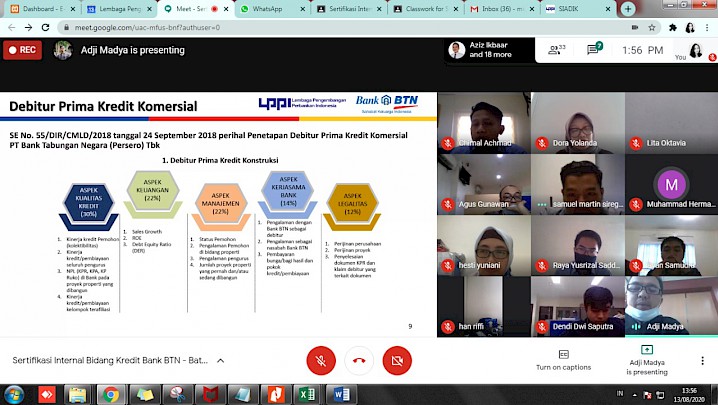Open Snipping Tool from the taskbar
Viewport: 718px width, 405px height.
[177, 394]
